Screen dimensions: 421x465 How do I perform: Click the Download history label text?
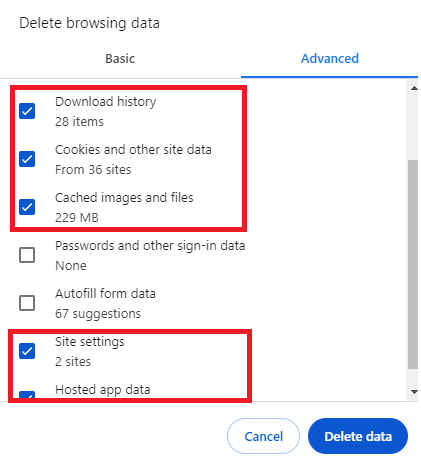(x=106, y=102)
